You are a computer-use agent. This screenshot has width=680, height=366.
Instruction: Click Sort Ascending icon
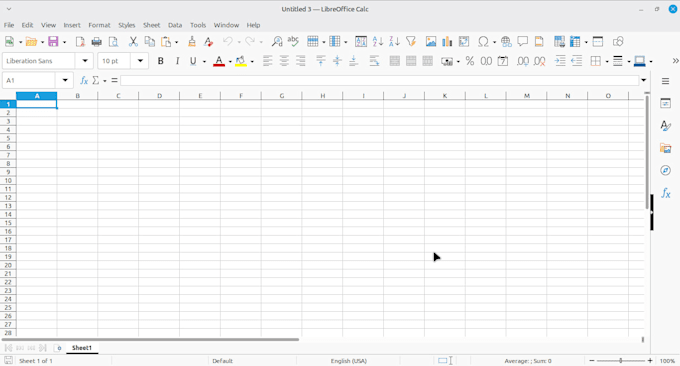click(378, 42)
